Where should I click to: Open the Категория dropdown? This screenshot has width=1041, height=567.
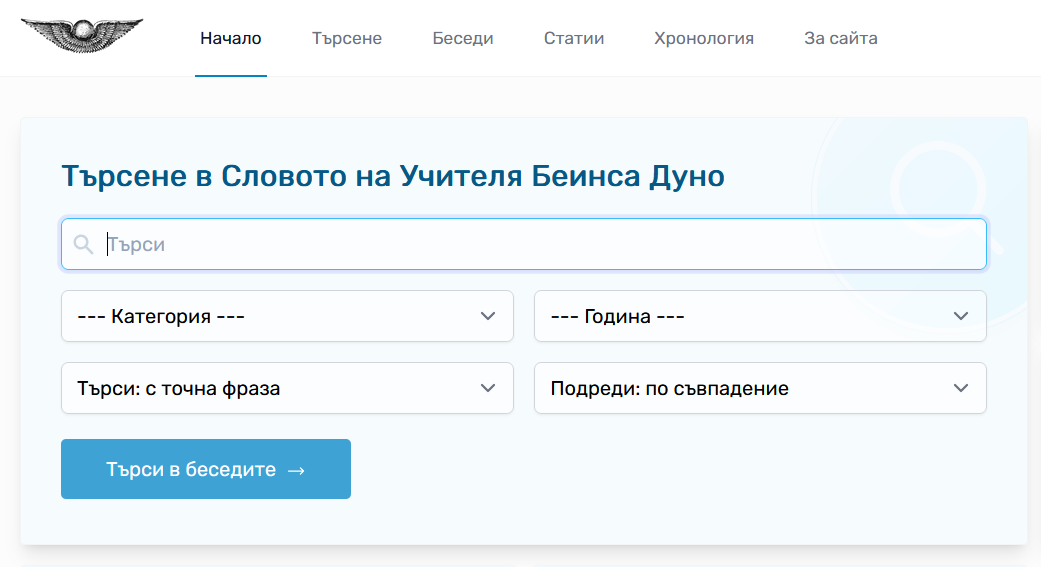point(287,316)
